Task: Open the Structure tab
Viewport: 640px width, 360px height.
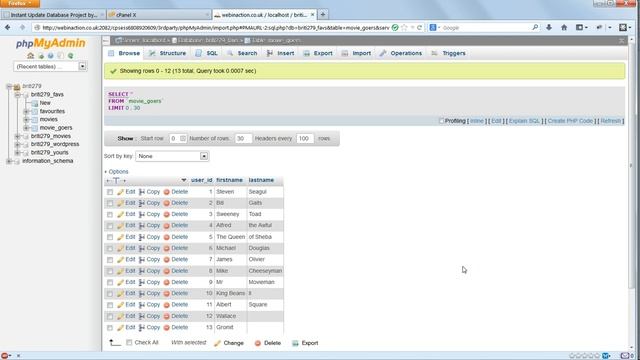Action: [x=167, y=53]
